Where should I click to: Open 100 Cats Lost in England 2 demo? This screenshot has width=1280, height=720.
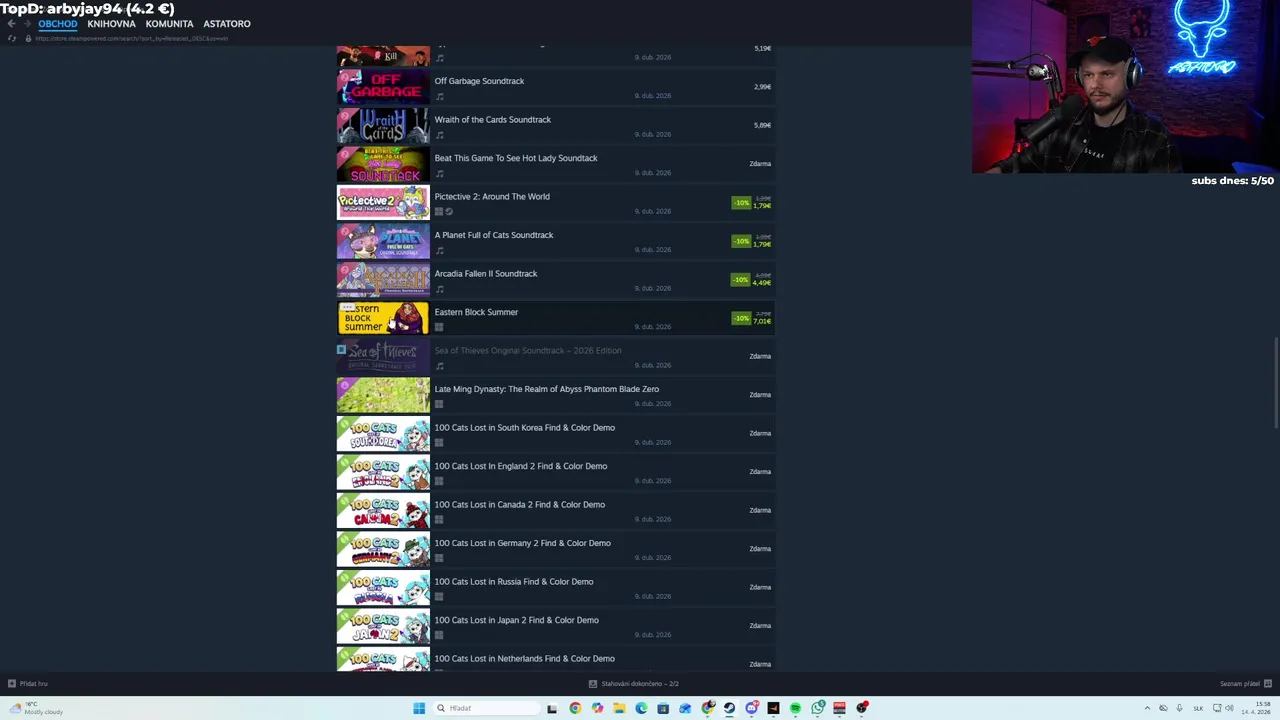pyautogui.click(x=521, y=466)
